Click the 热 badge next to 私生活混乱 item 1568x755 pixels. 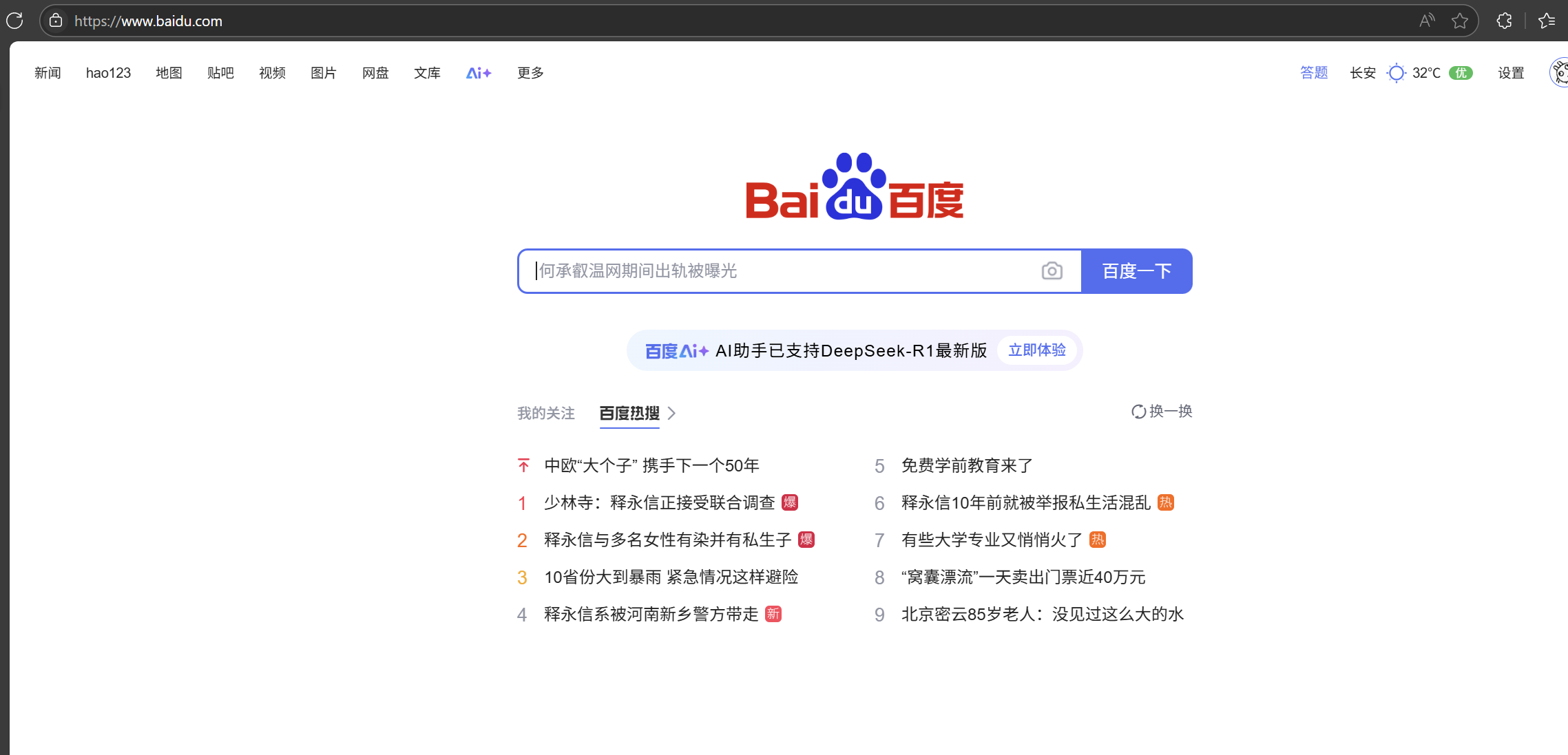pos(1166,502)
